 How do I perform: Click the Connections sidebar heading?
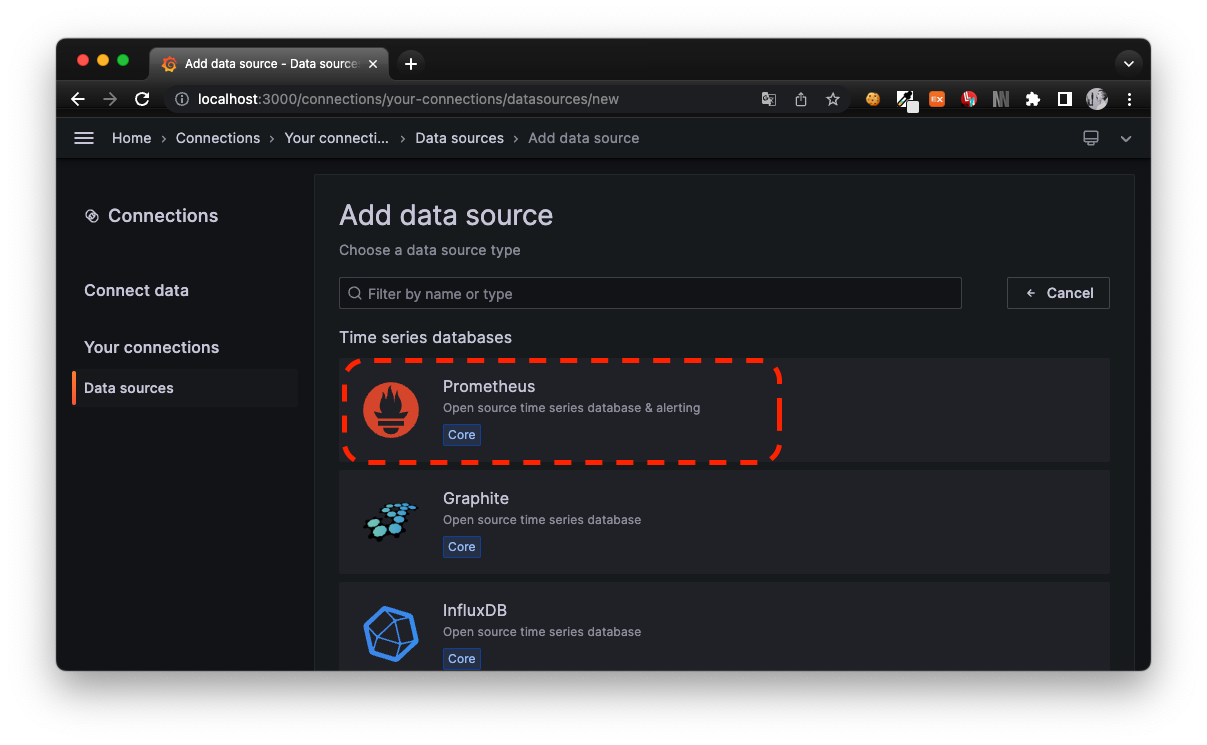point(163,216)
